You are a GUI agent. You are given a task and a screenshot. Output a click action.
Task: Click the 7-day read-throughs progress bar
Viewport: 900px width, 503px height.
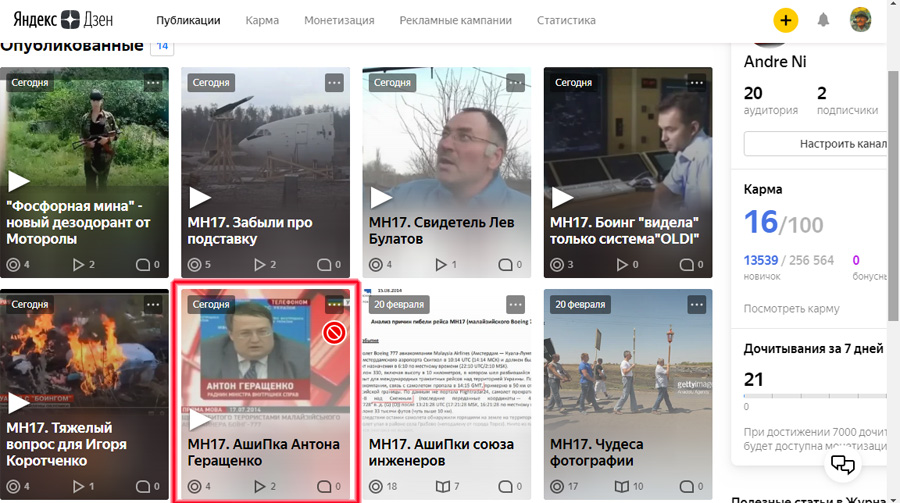[x=815, y=396]
